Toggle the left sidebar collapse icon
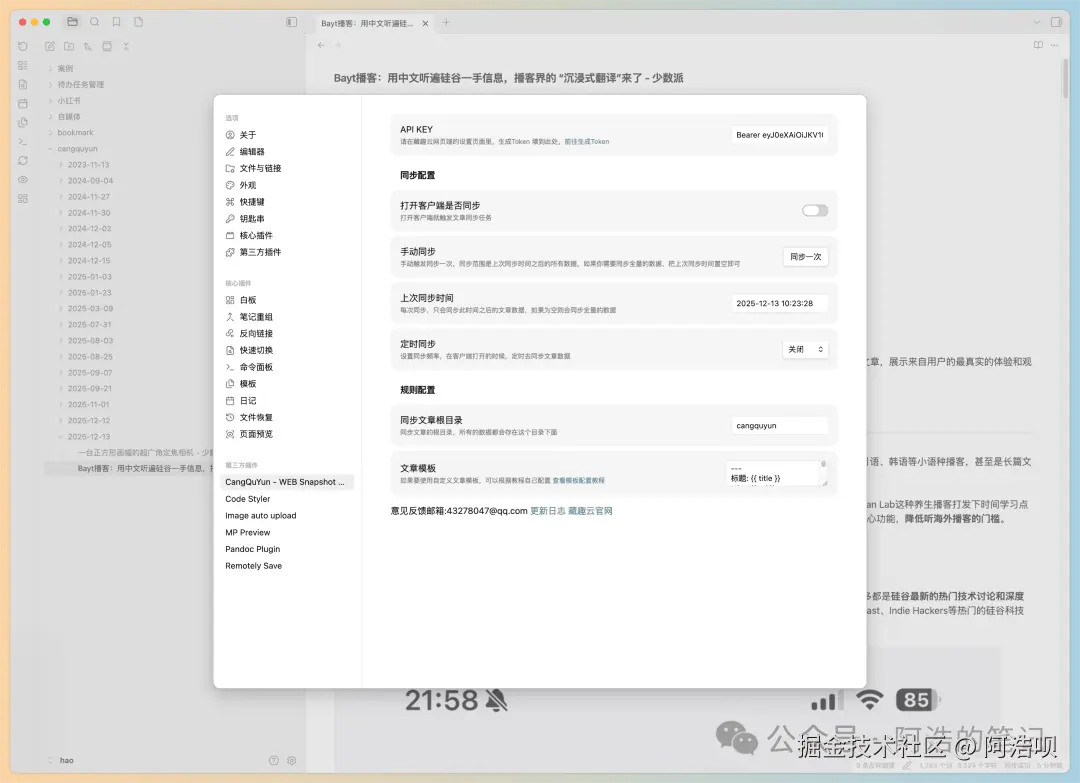The image size is (1080, 783). (291, 22)
